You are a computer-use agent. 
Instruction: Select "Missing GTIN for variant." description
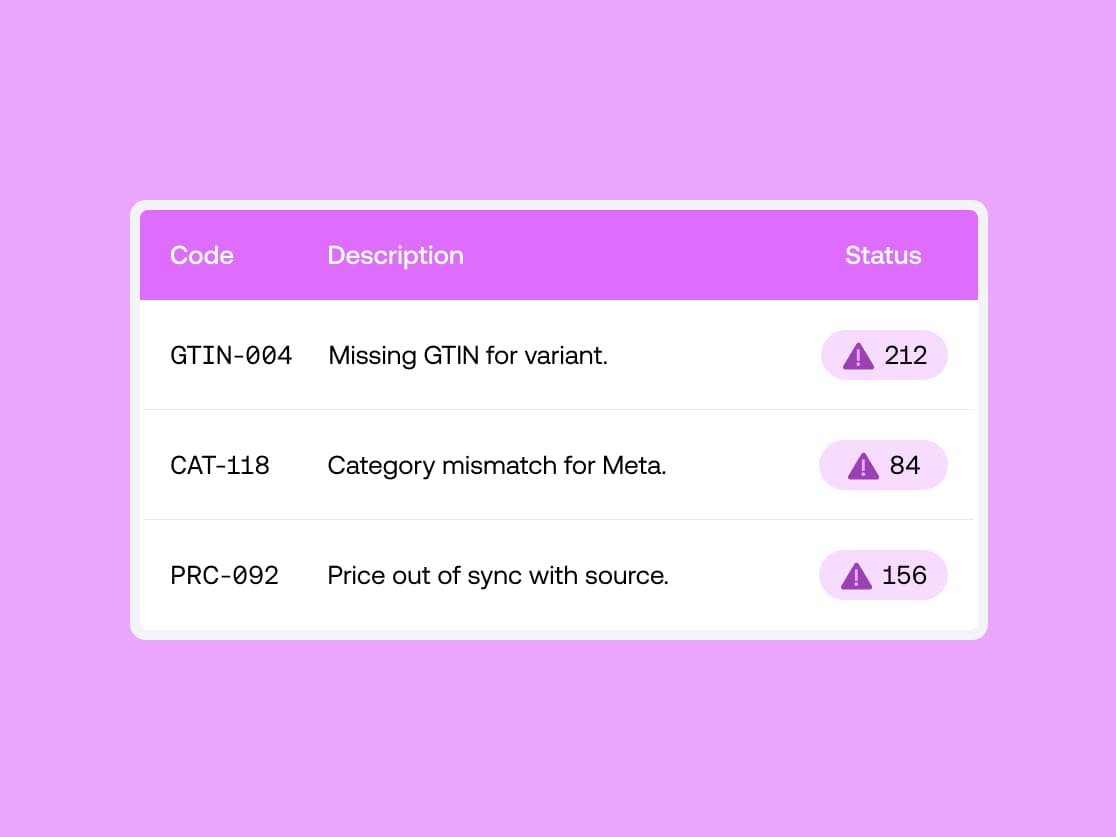click(x=468, y=355)
